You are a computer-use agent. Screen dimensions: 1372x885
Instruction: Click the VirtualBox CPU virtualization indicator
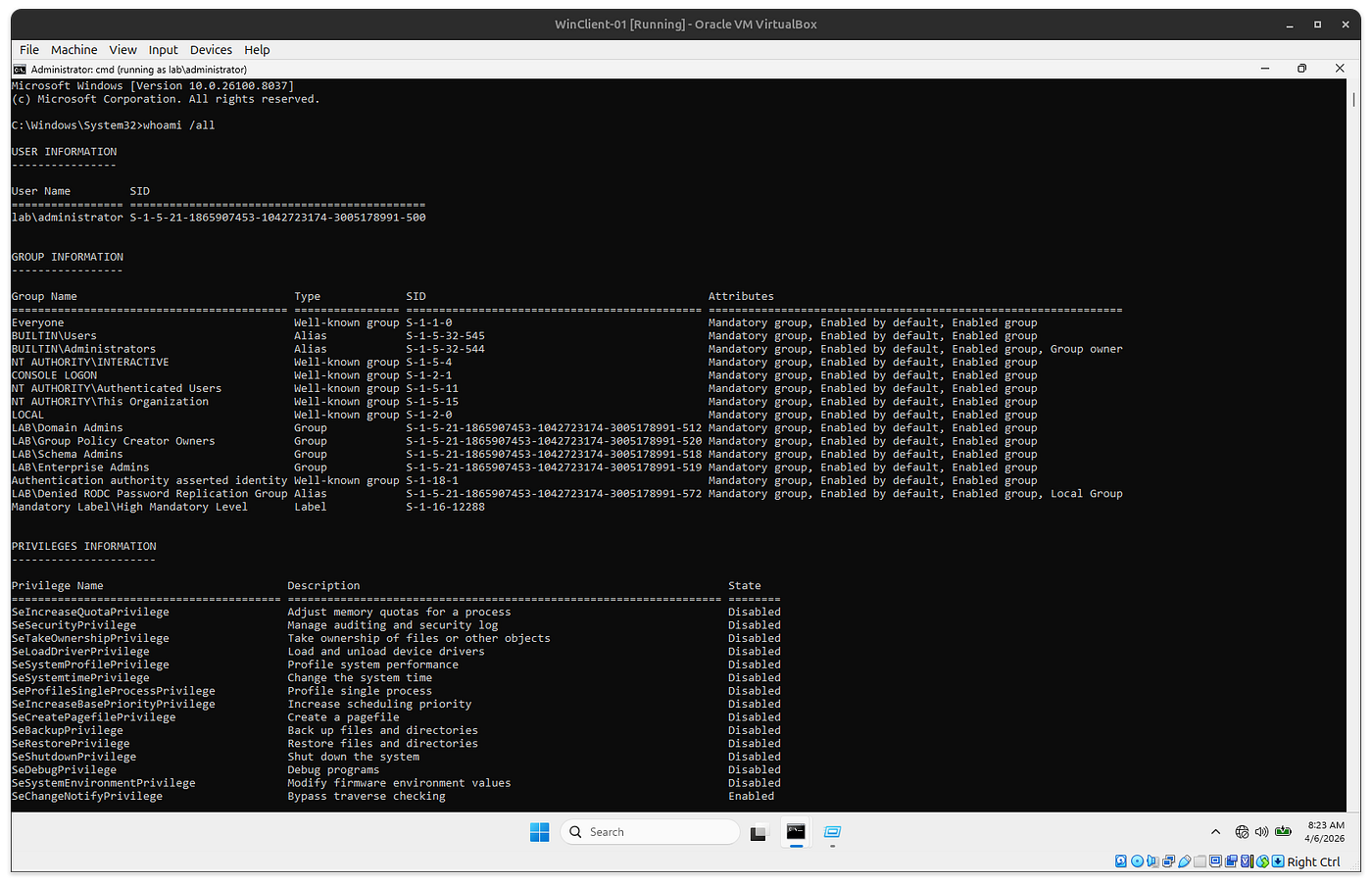point(1247,861)
